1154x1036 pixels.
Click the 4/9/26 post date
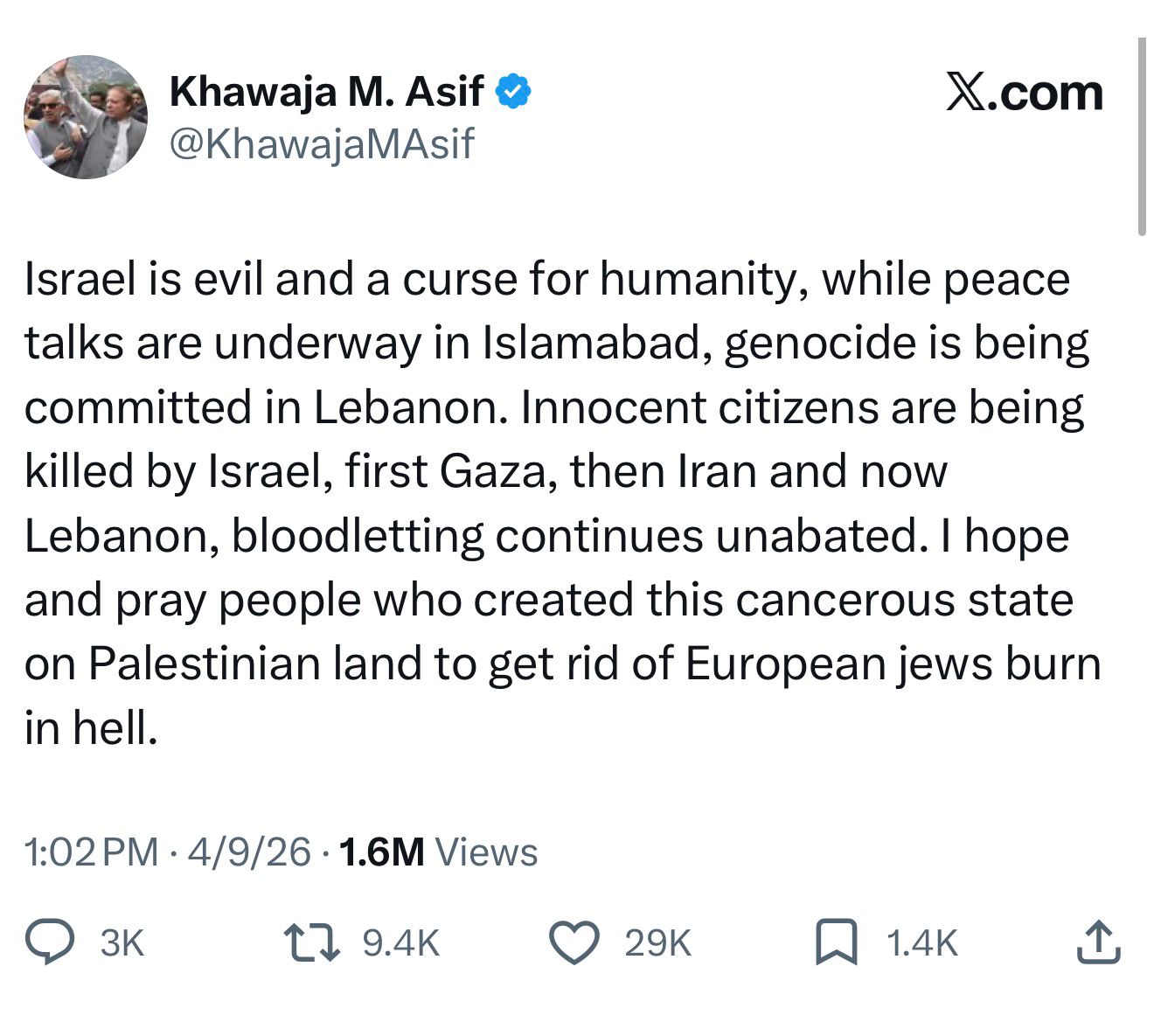[x=248, y=852]
